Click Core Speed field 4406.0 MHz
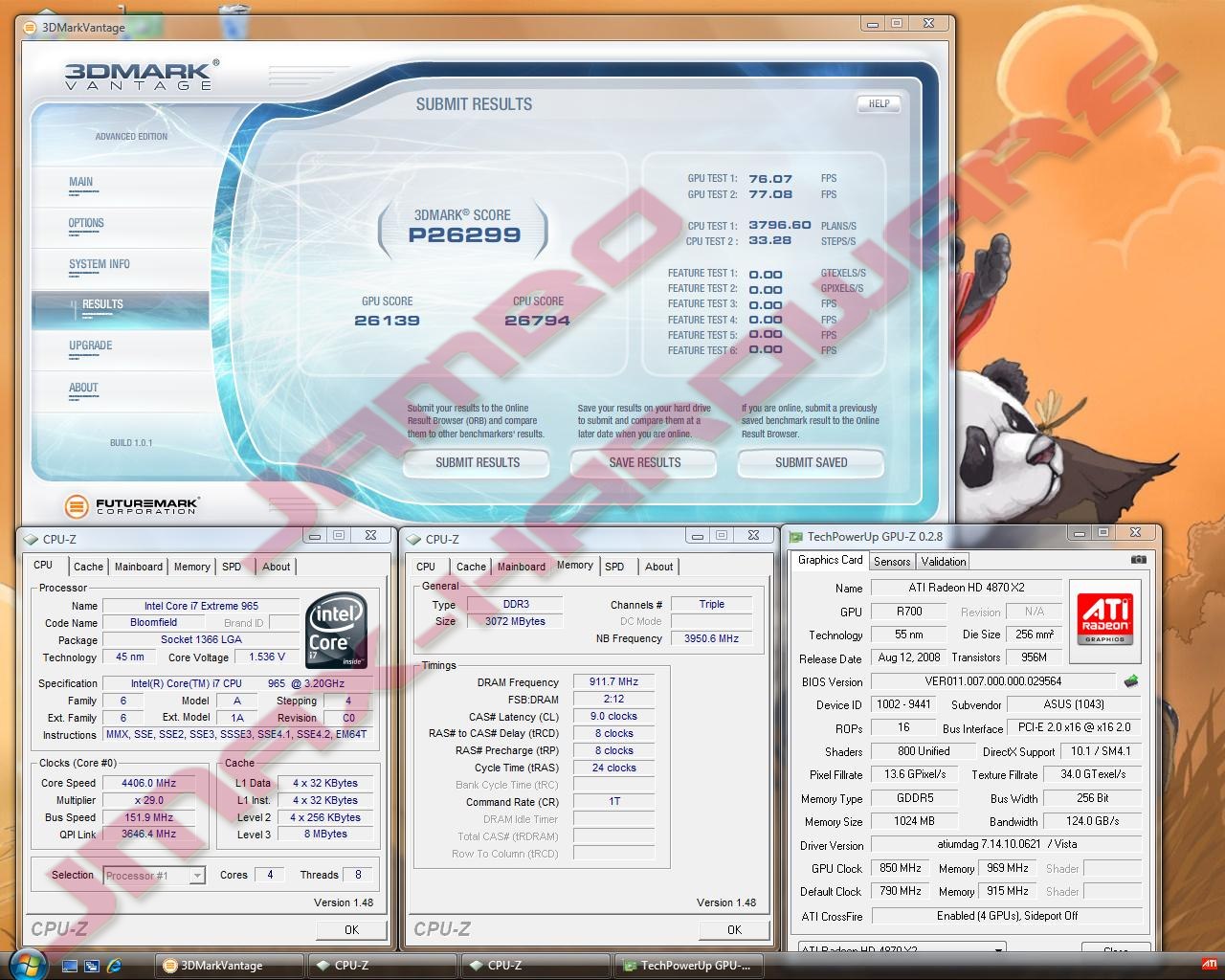This screenshot has width=1225, height=980. tap(149, 783)
